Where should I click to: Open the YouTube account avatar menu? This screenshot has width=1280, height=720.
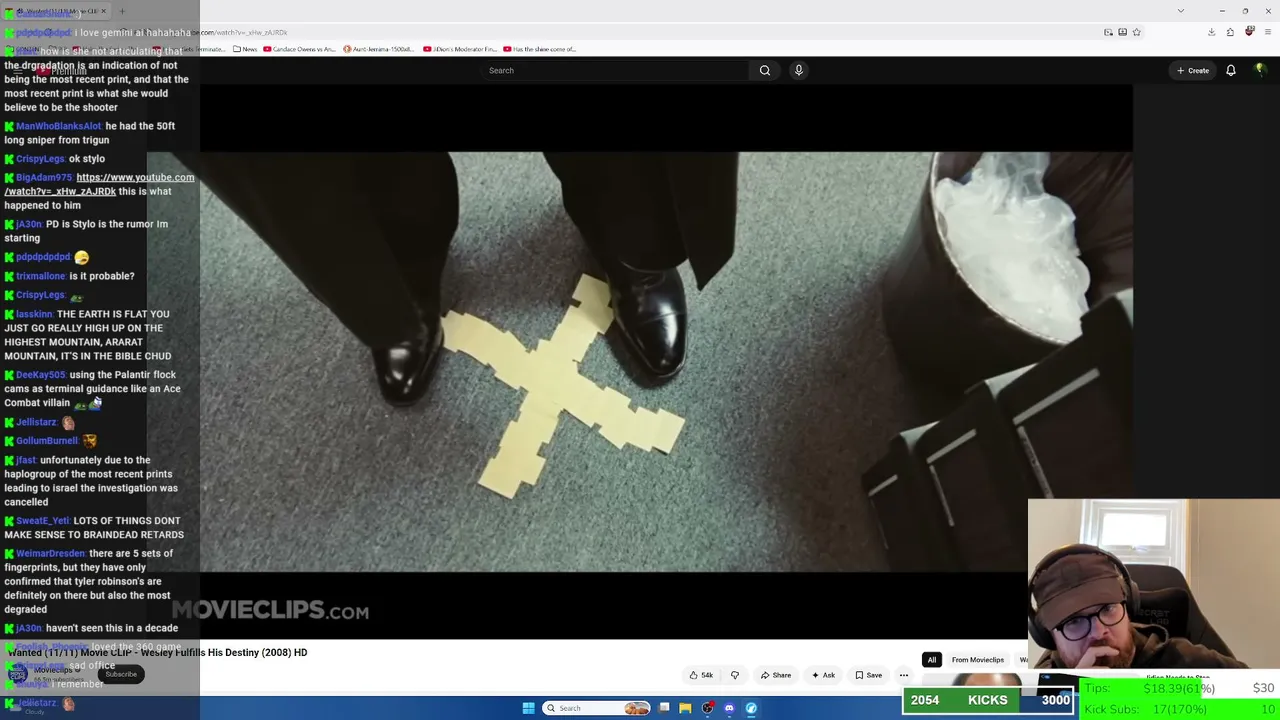point(1260,70)
